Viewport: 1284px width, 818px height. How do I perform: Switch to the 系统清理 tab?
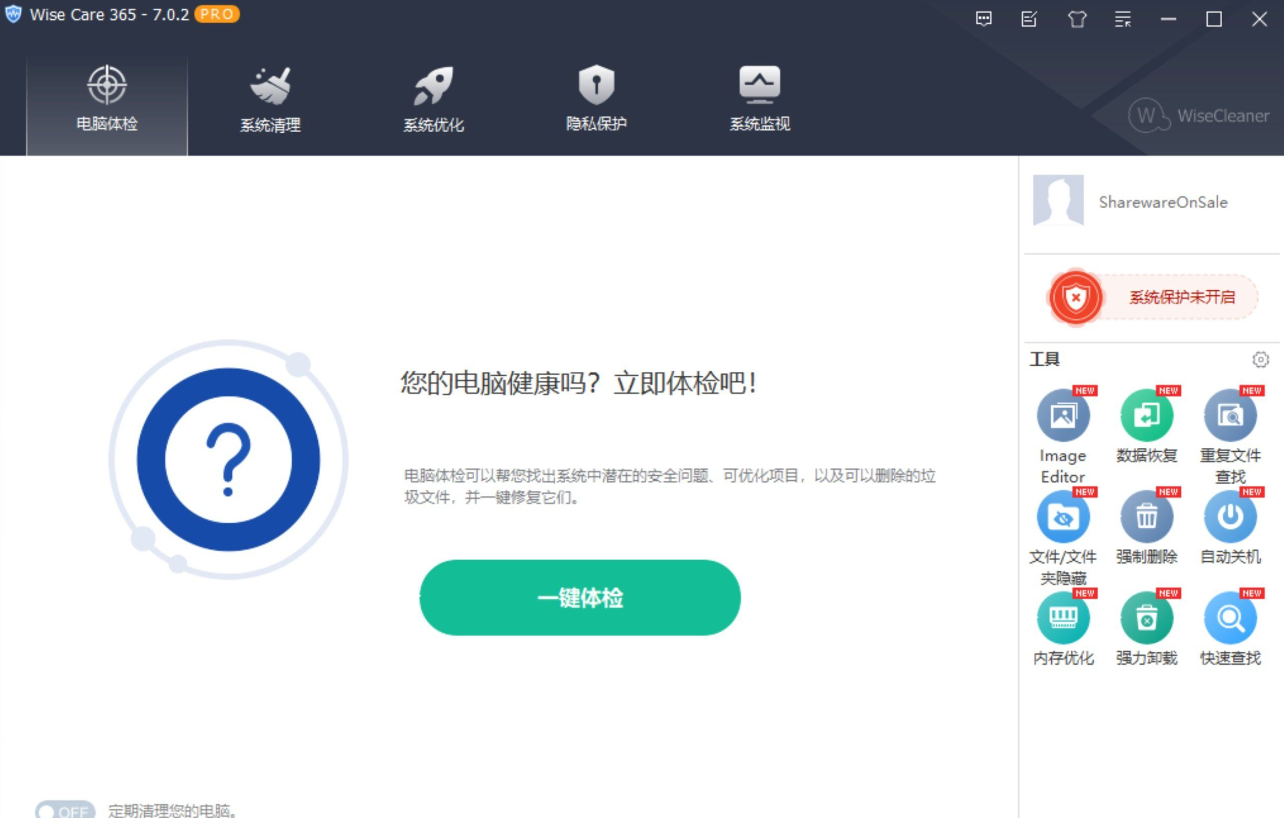click(x=270, y=101)
